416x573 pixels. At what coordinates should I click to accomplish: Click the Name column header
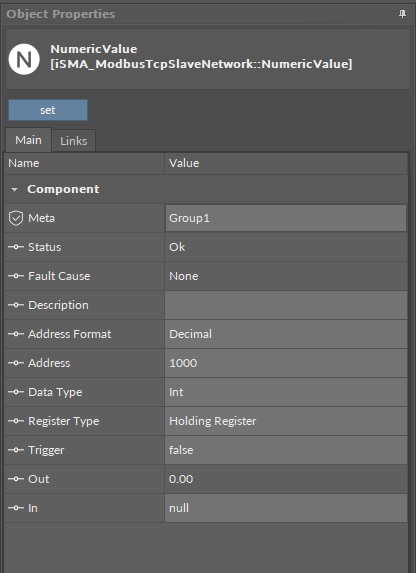pos(84,163)
